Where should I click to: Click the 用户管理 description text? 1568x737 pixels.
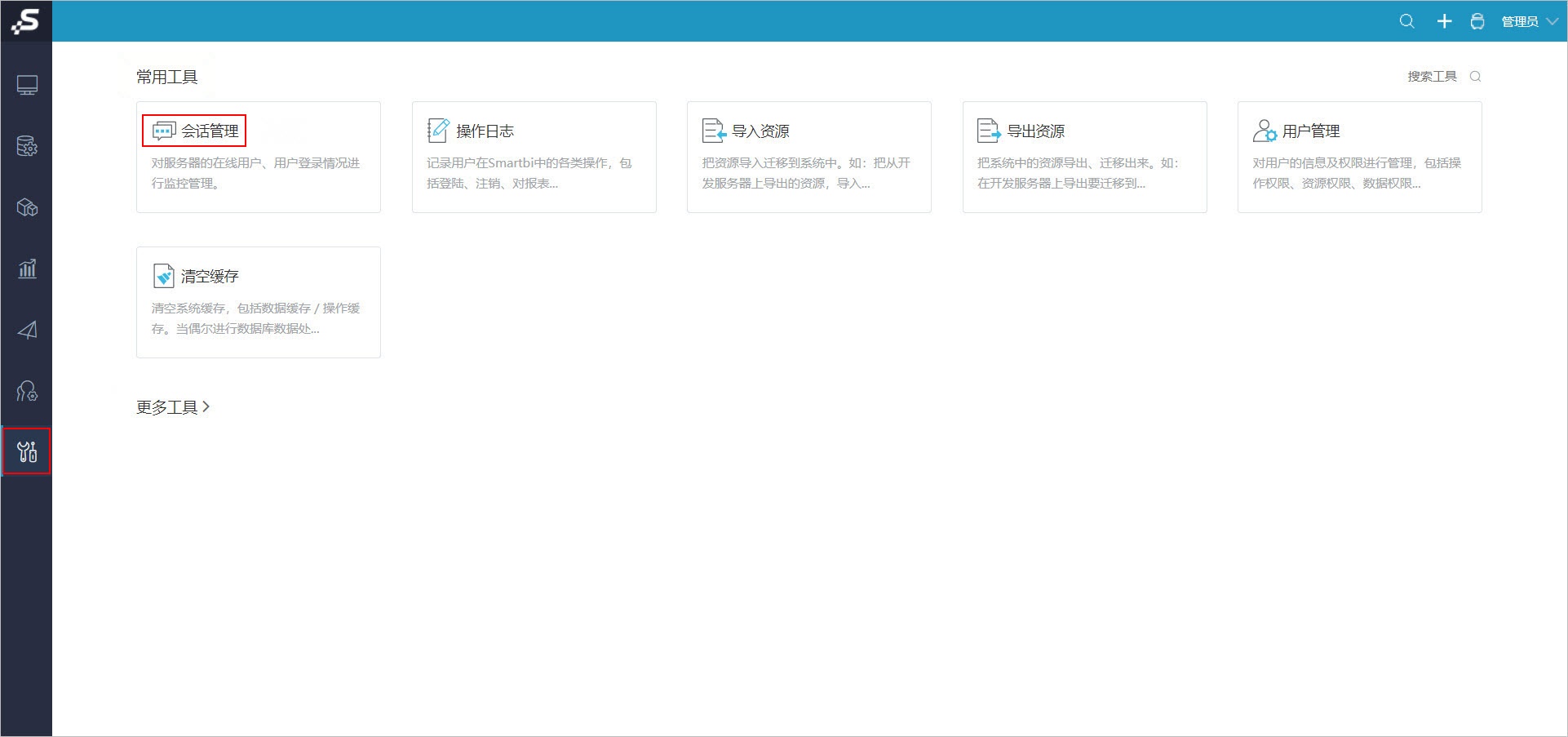[1357, 173]
